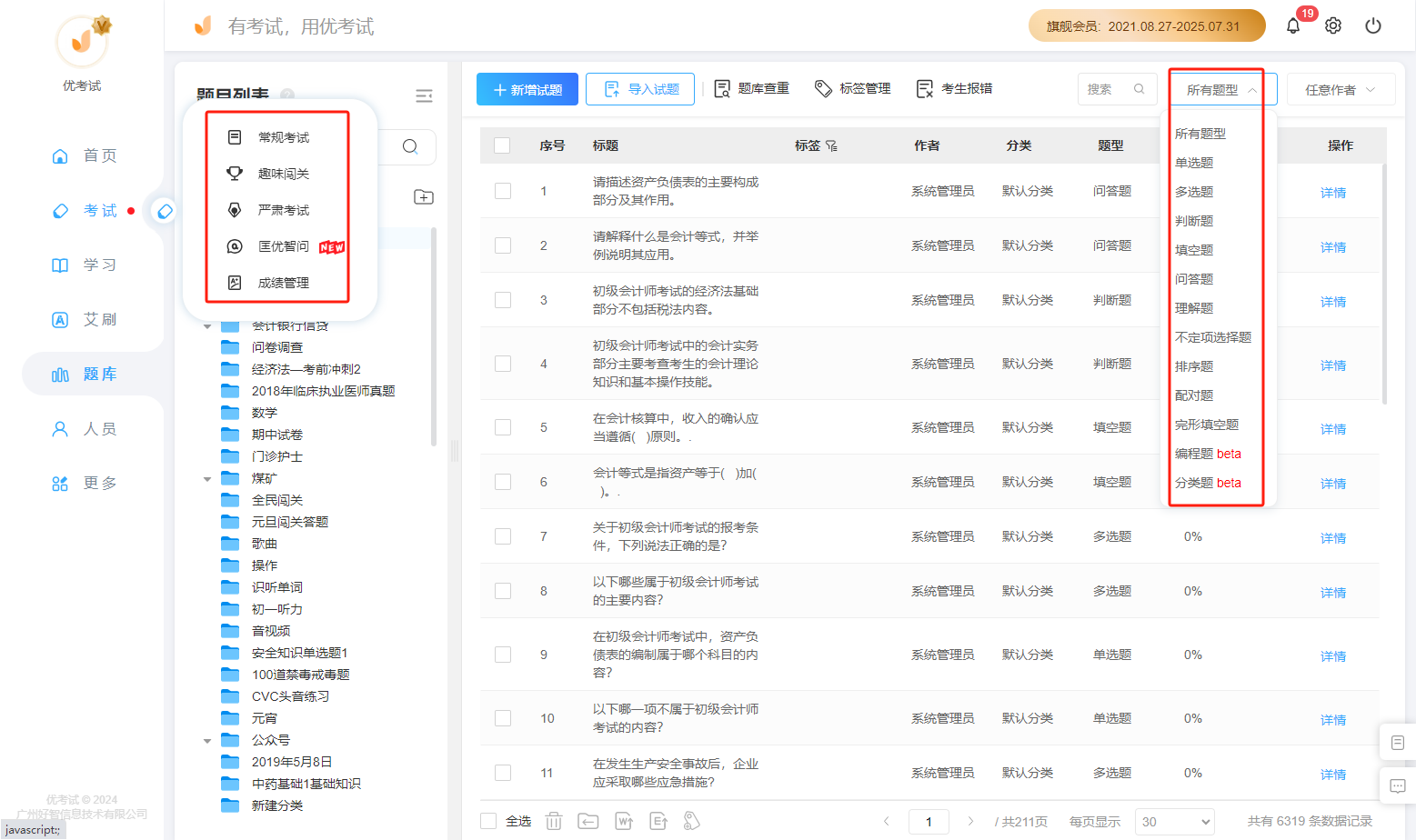Click the batch add tag icon in footer

point(692,821)
